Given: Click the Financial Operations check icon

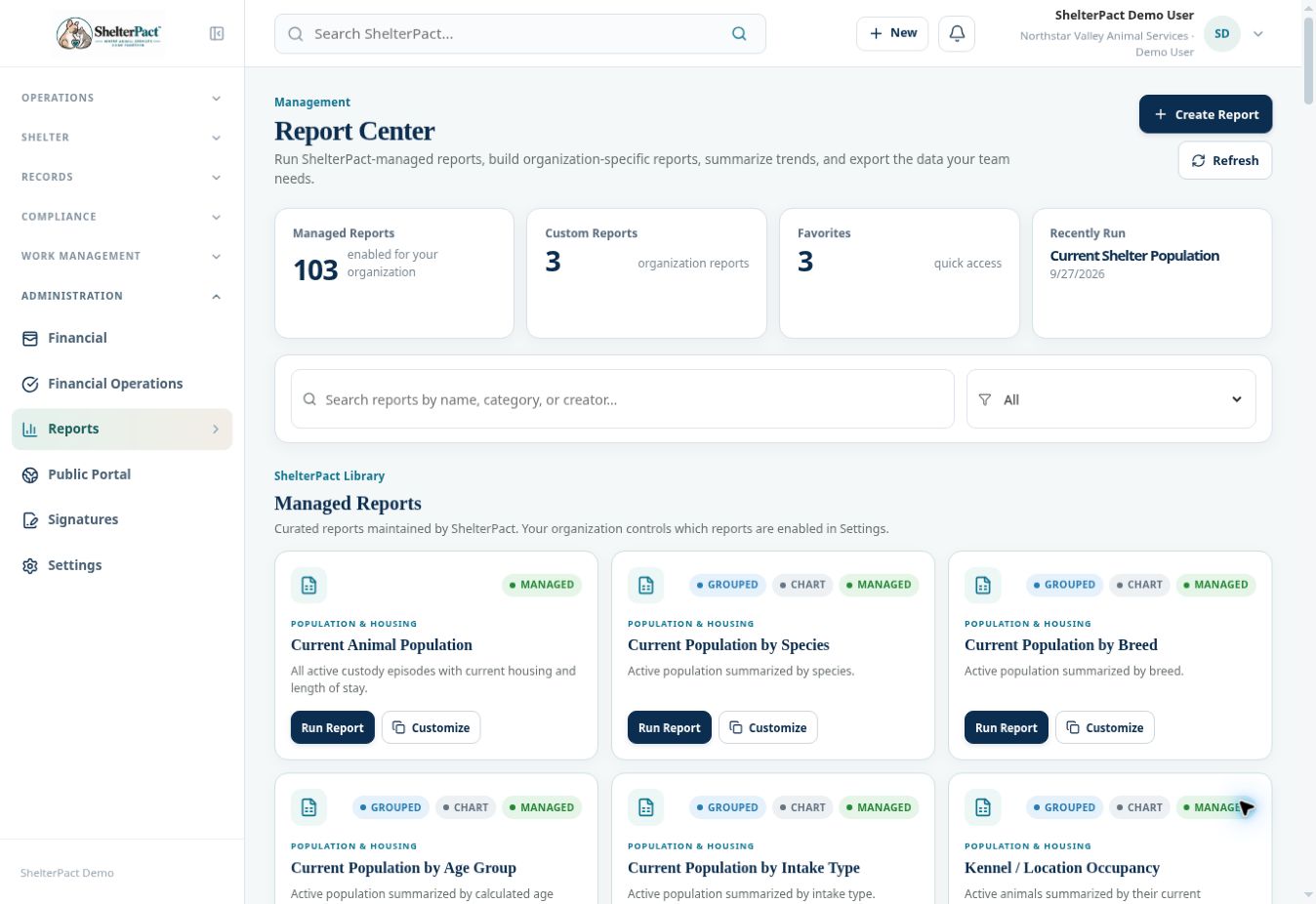Looking at the screenshot, I should click(x=30, y=385).
